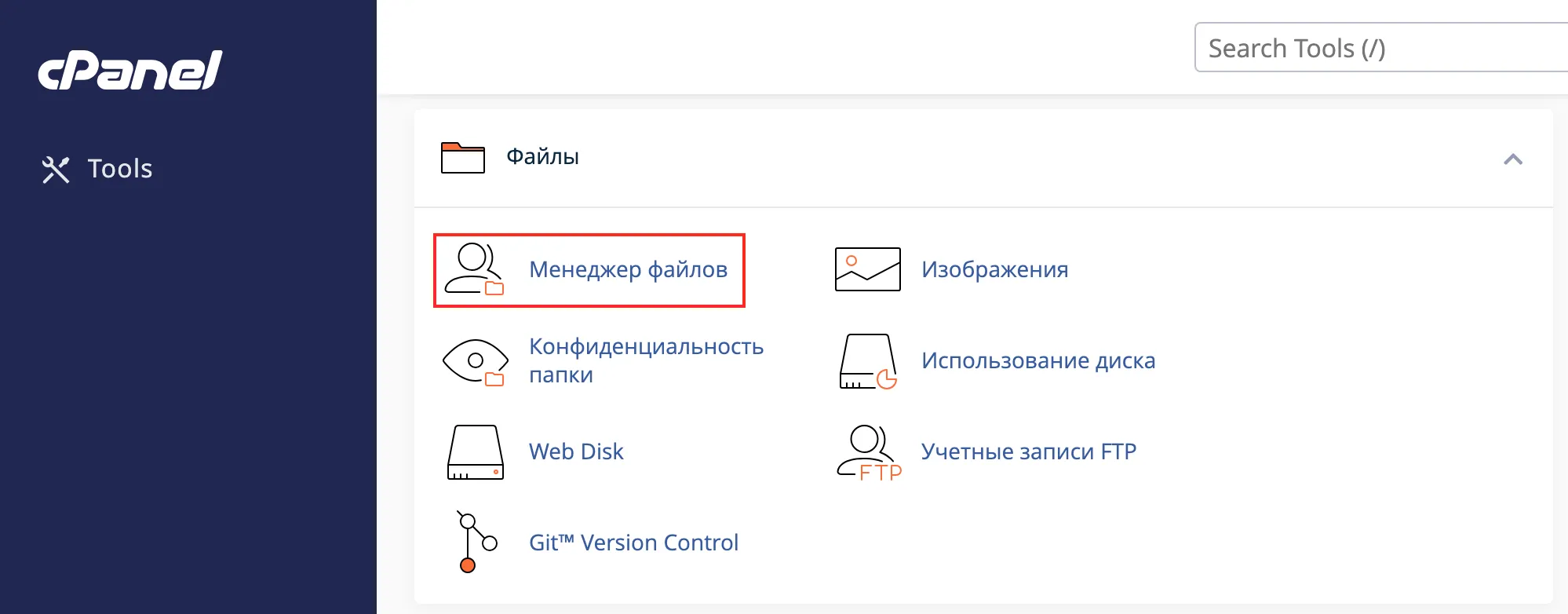The height and width of the screenshot is (614, 1568).
Task: Collapse the Файлы section with chevron
Action: (x=1512, y=159)
